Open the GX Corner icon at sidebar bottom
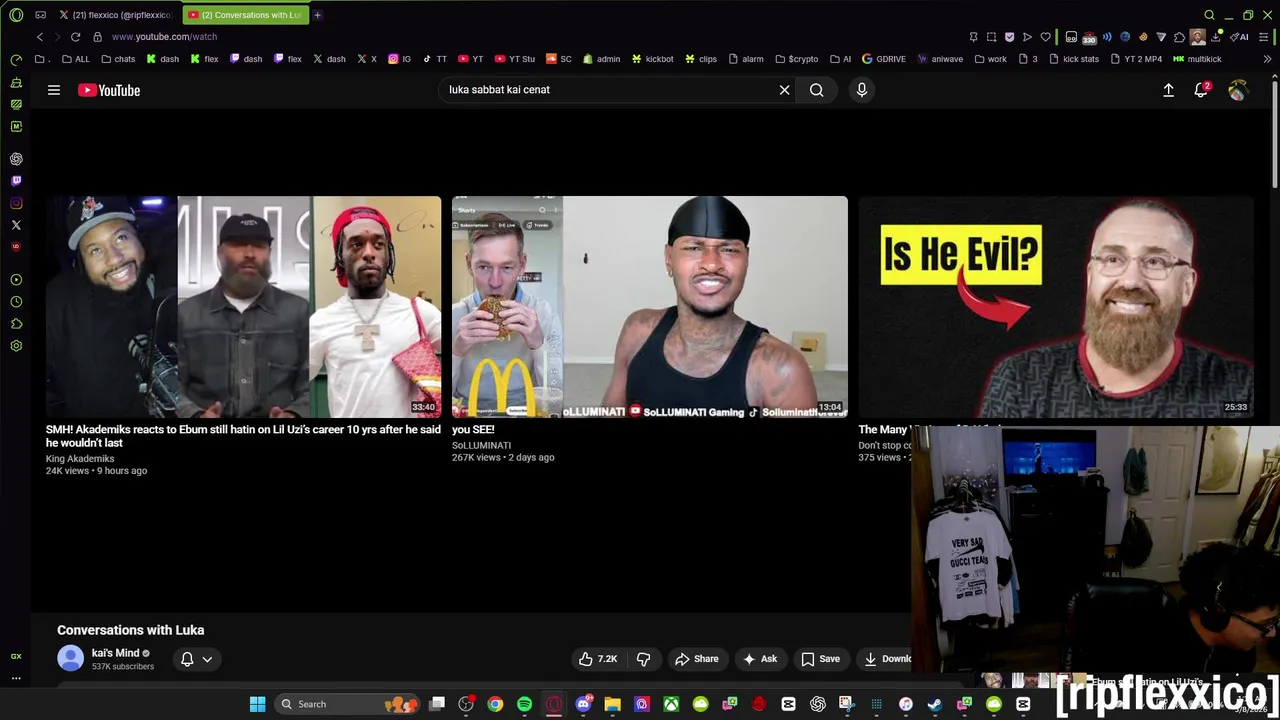This screenshot has height=720, width=1280. click(16, 656)
